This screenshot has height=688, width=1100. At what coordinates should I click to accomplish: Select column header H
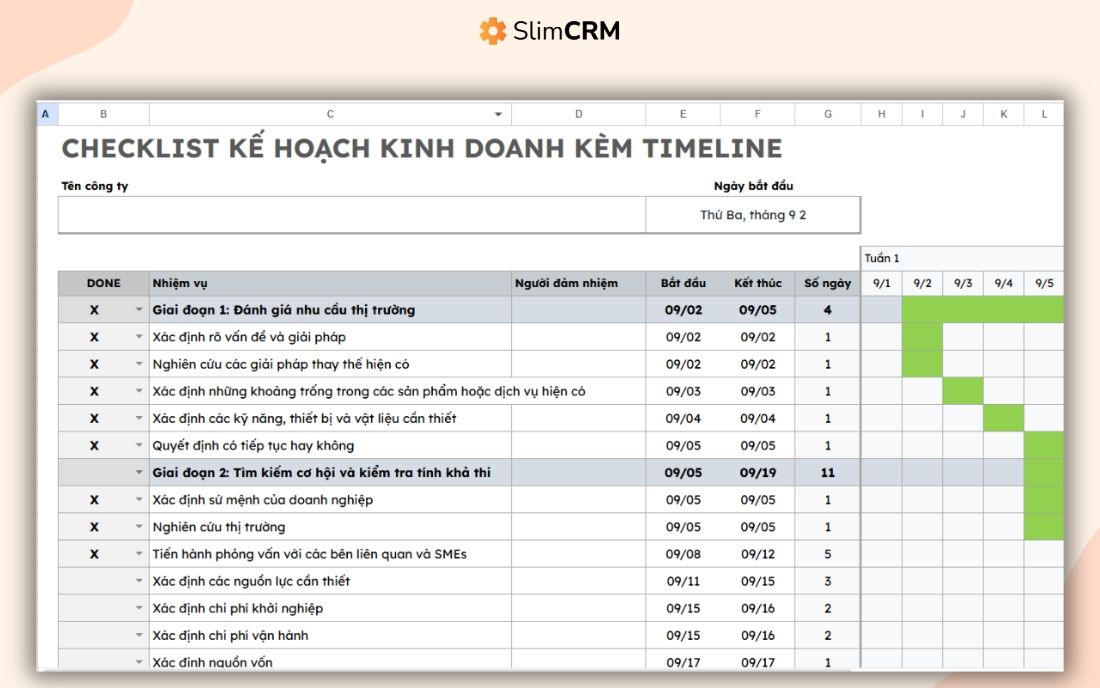[x=882, y=114]
